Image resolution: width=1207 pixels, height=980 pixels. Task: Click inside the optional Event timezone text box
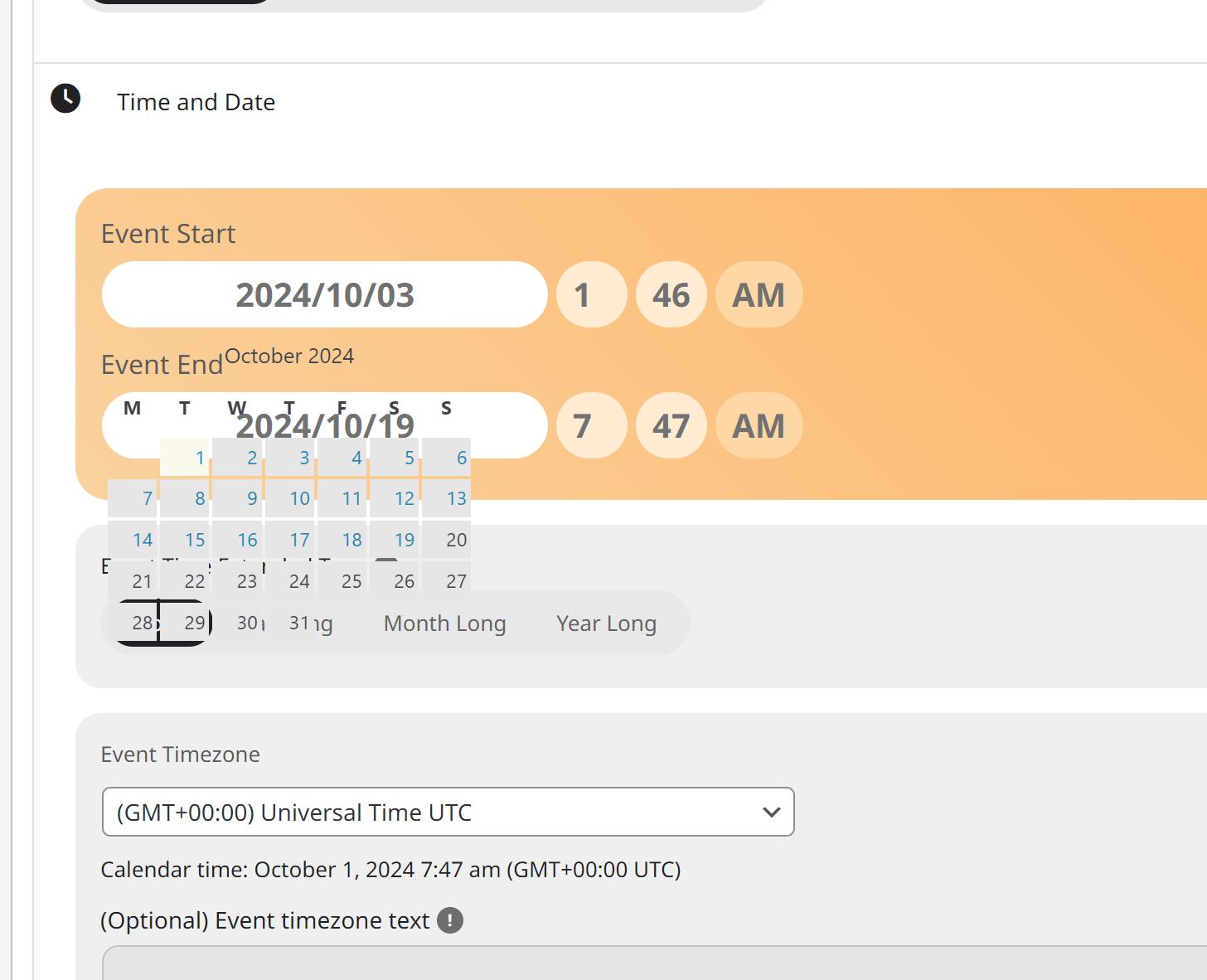pyautogui.click(x=654, y=963)
